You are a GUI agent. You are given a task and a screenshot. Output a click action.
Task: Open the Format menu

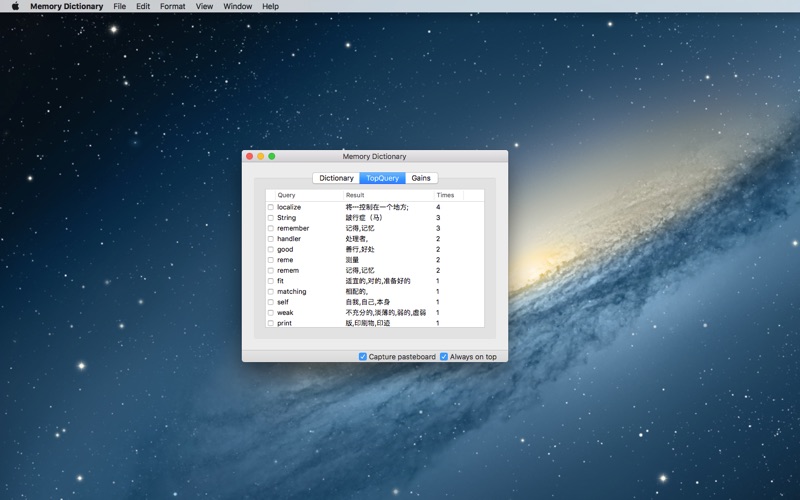point(172,6)
